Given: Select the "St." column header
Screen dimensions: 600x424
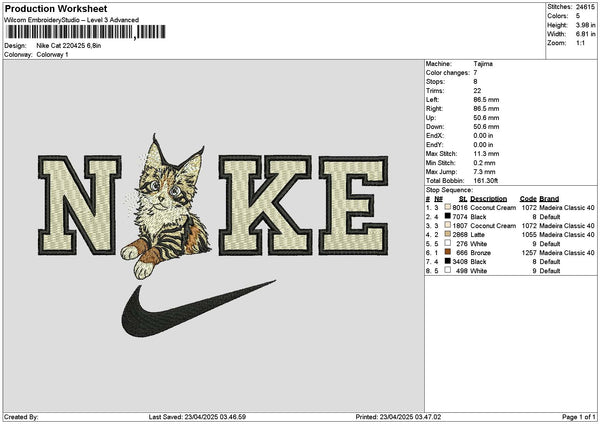Looking at the screenshot, I should coord(463,199).
